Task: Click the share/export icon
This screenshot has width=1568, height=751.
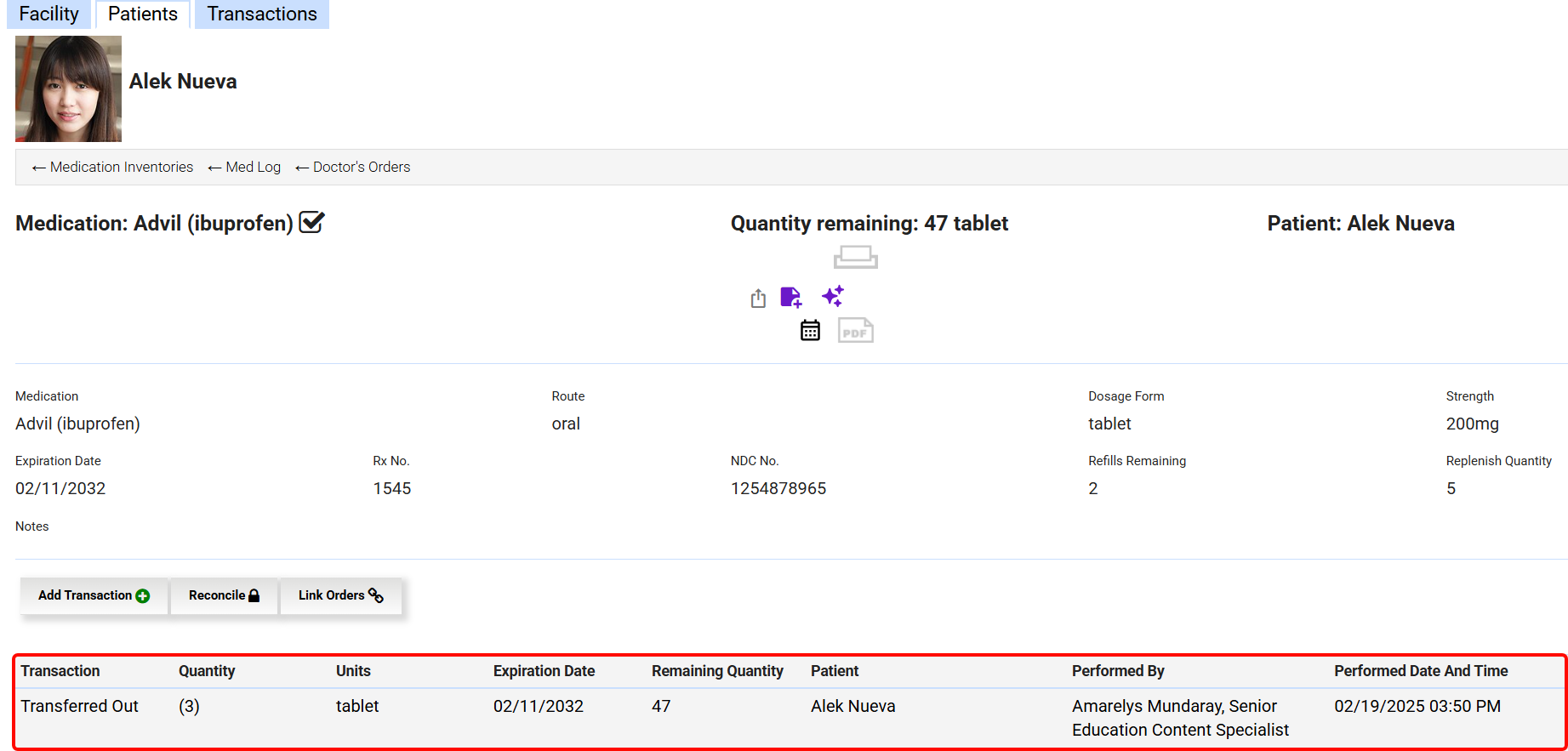Action: [x=758, y=298]
